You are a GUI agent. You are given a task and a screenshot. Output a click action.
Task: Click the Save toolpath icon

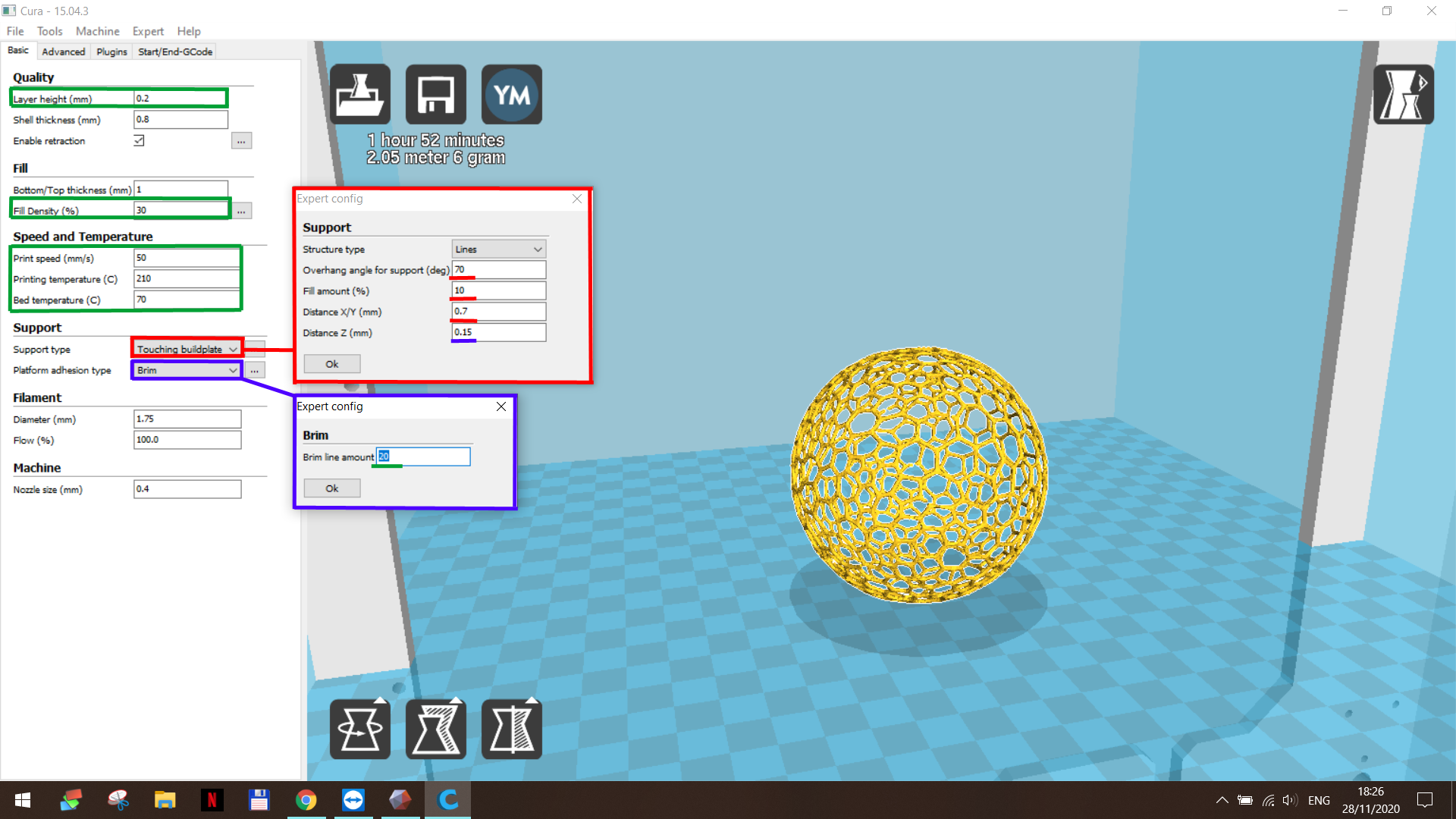pos(435,93)
